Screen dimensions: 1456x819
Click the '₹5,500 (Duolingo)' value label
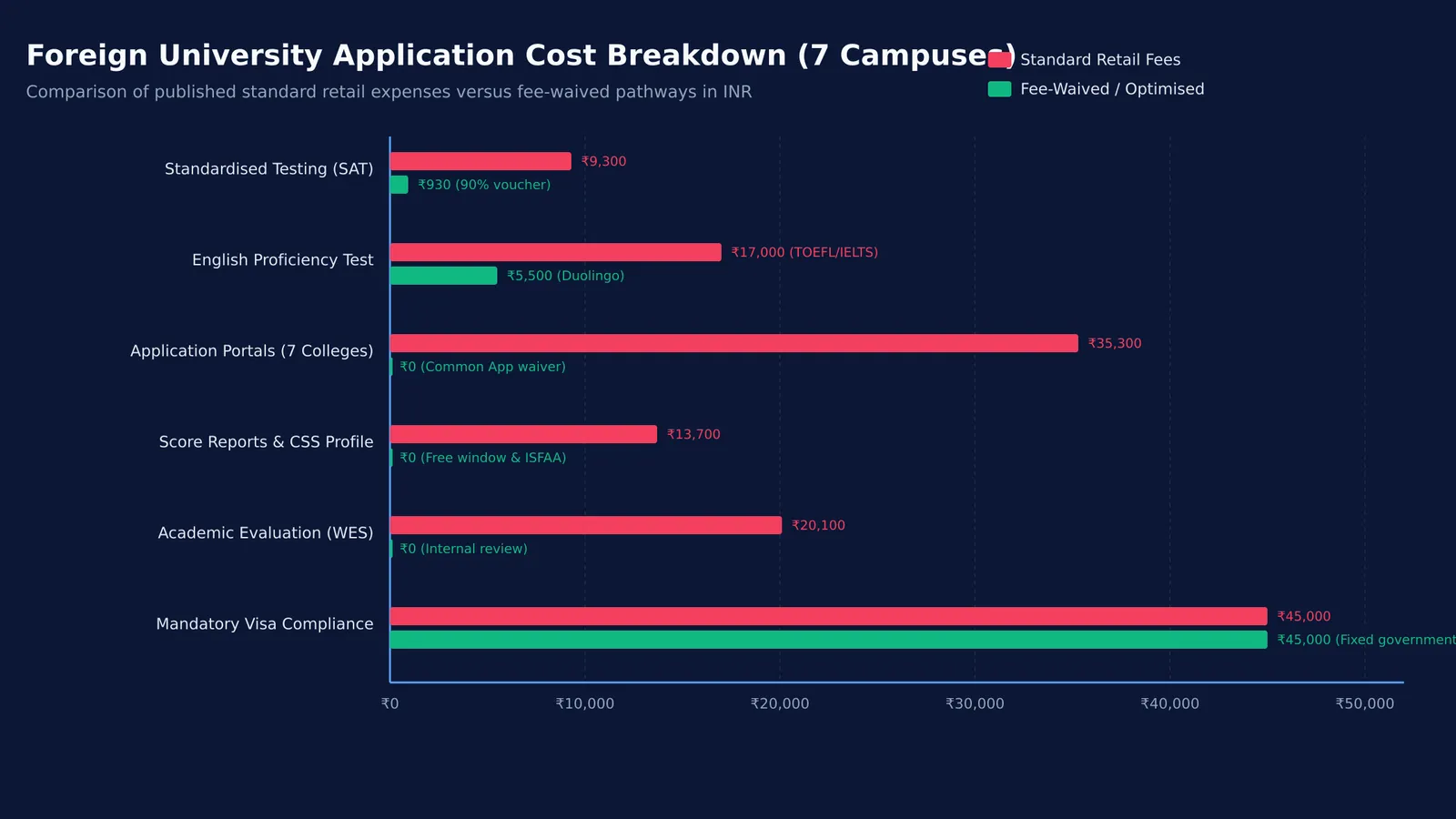[565, 276]
